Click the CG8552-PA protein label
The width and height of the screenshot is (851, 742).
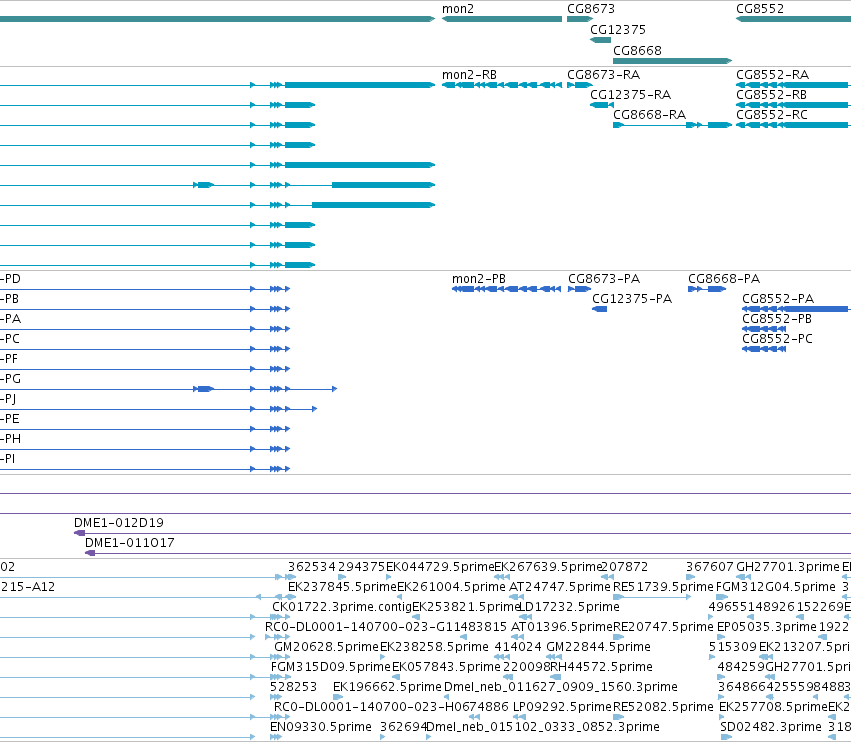point(778,299)
